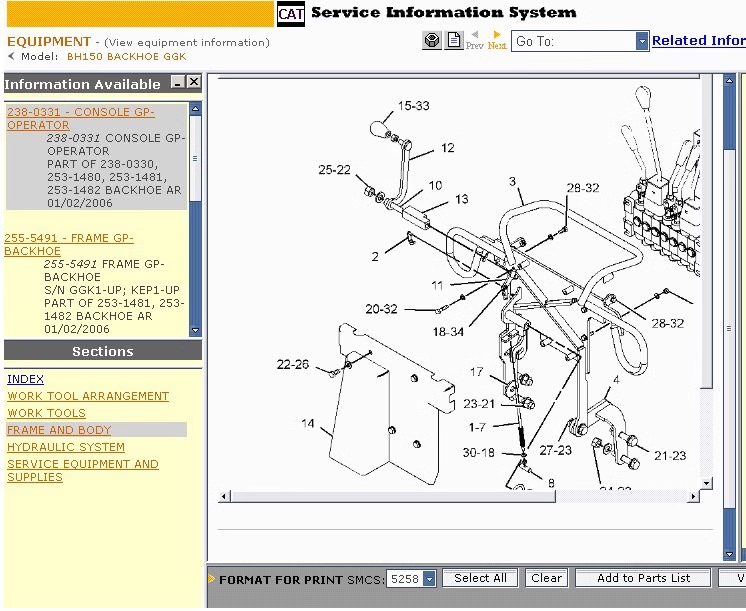Click main pane scrollbar down arrow
Image resolution: width=746 pixels, height=611 pixels.
tap(729, 554)
